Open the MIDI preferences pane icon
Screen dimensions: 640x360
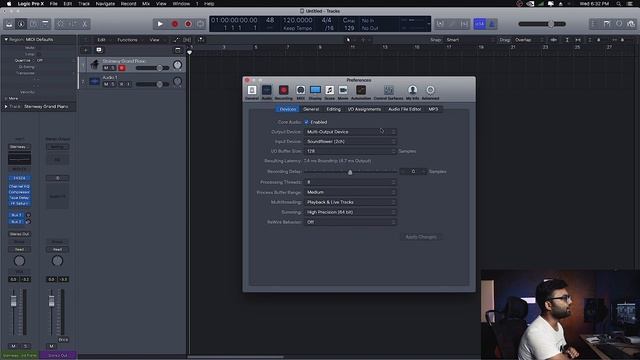[300, 92]
